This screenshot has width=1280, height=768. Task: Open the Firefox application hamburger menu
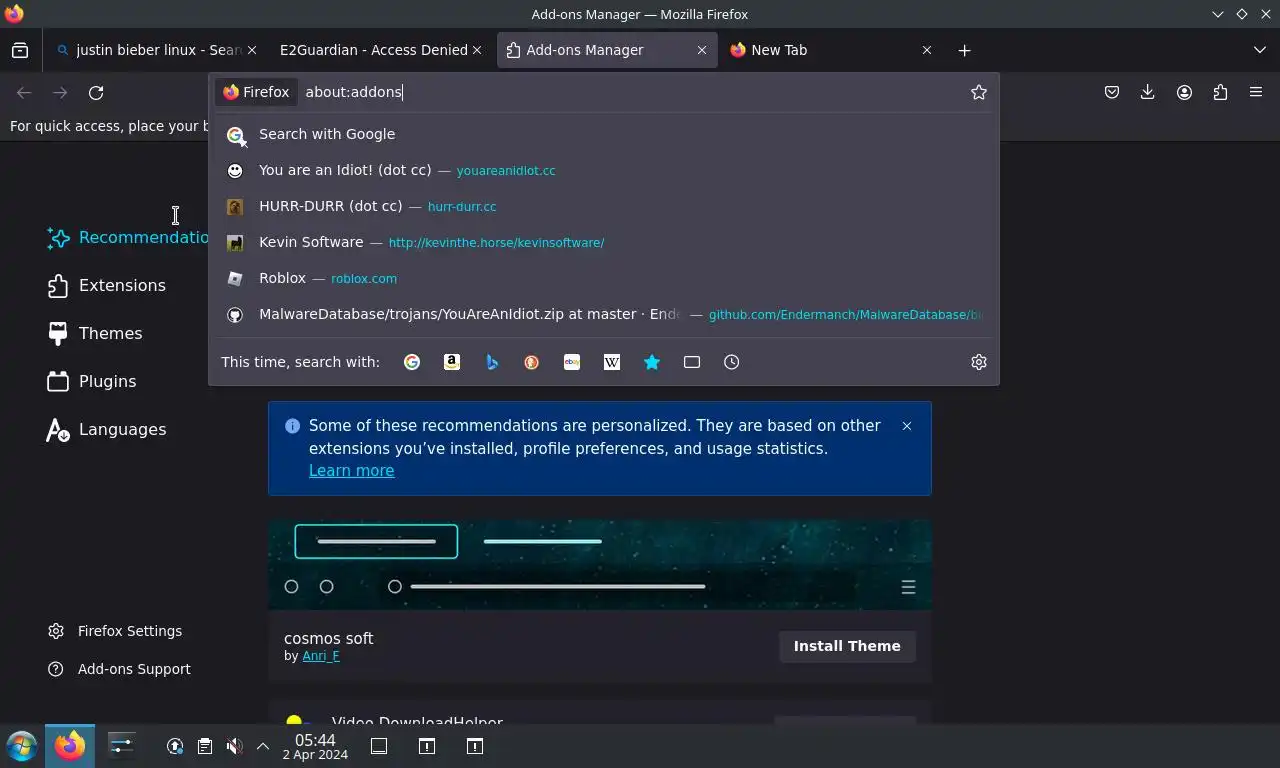[1256, 92]
